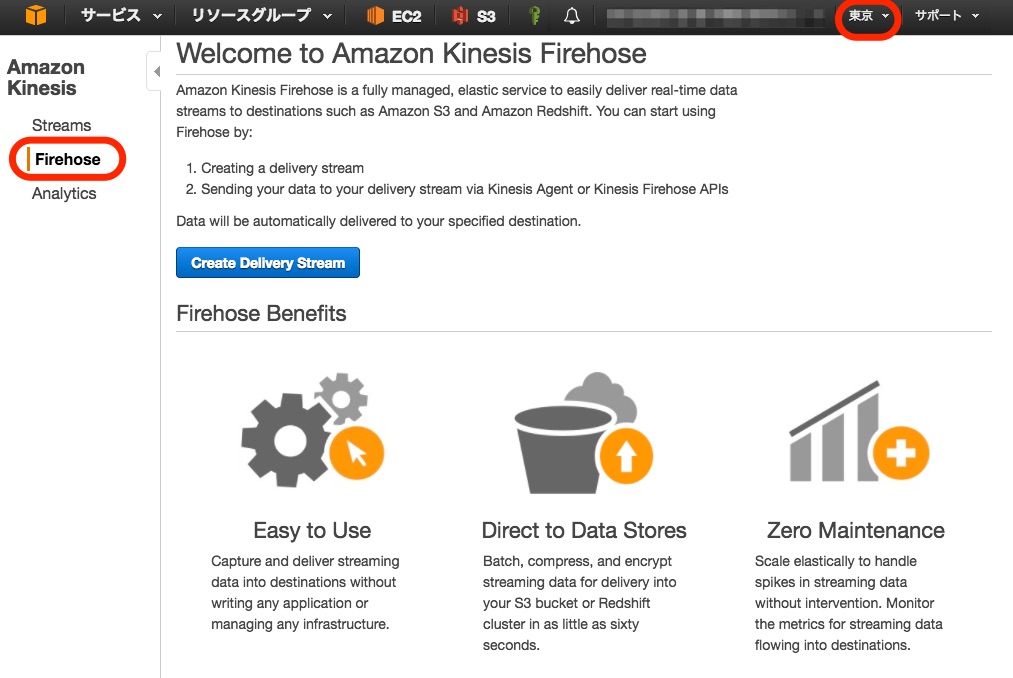Click the Create Delivery Stream button

click(267, 262)
